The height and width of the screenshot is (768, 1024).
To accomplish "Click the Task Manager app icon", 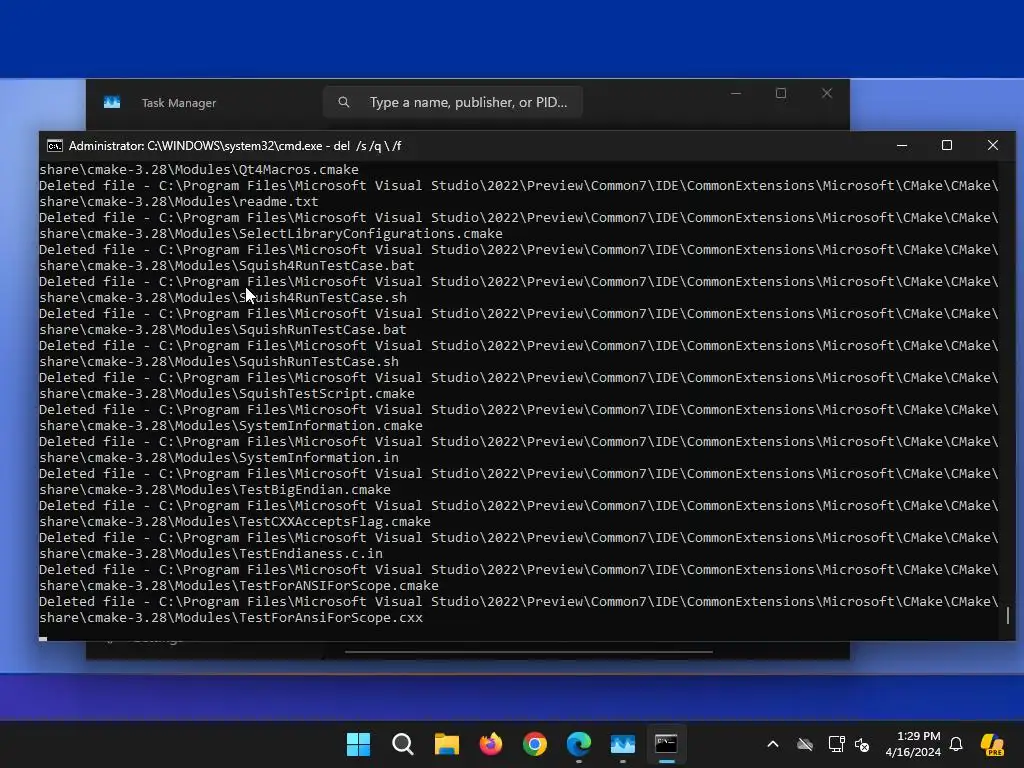I will click(x=112, y=103).
